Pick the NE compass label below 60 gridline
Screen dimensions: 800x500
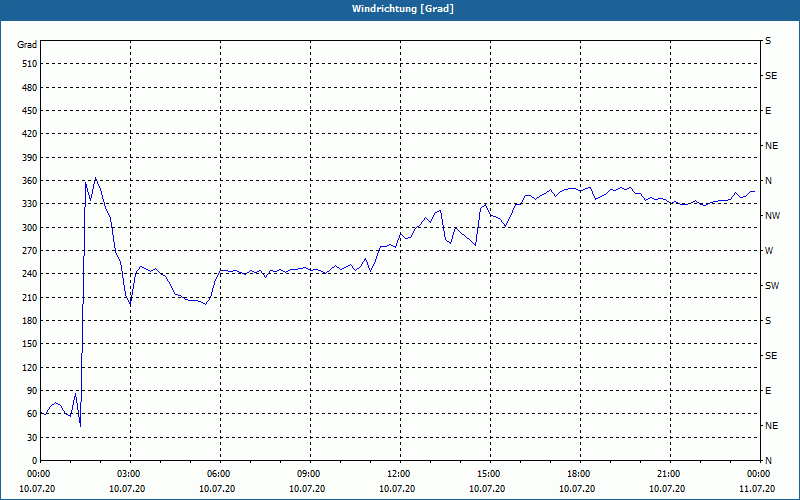coord(771,426)
